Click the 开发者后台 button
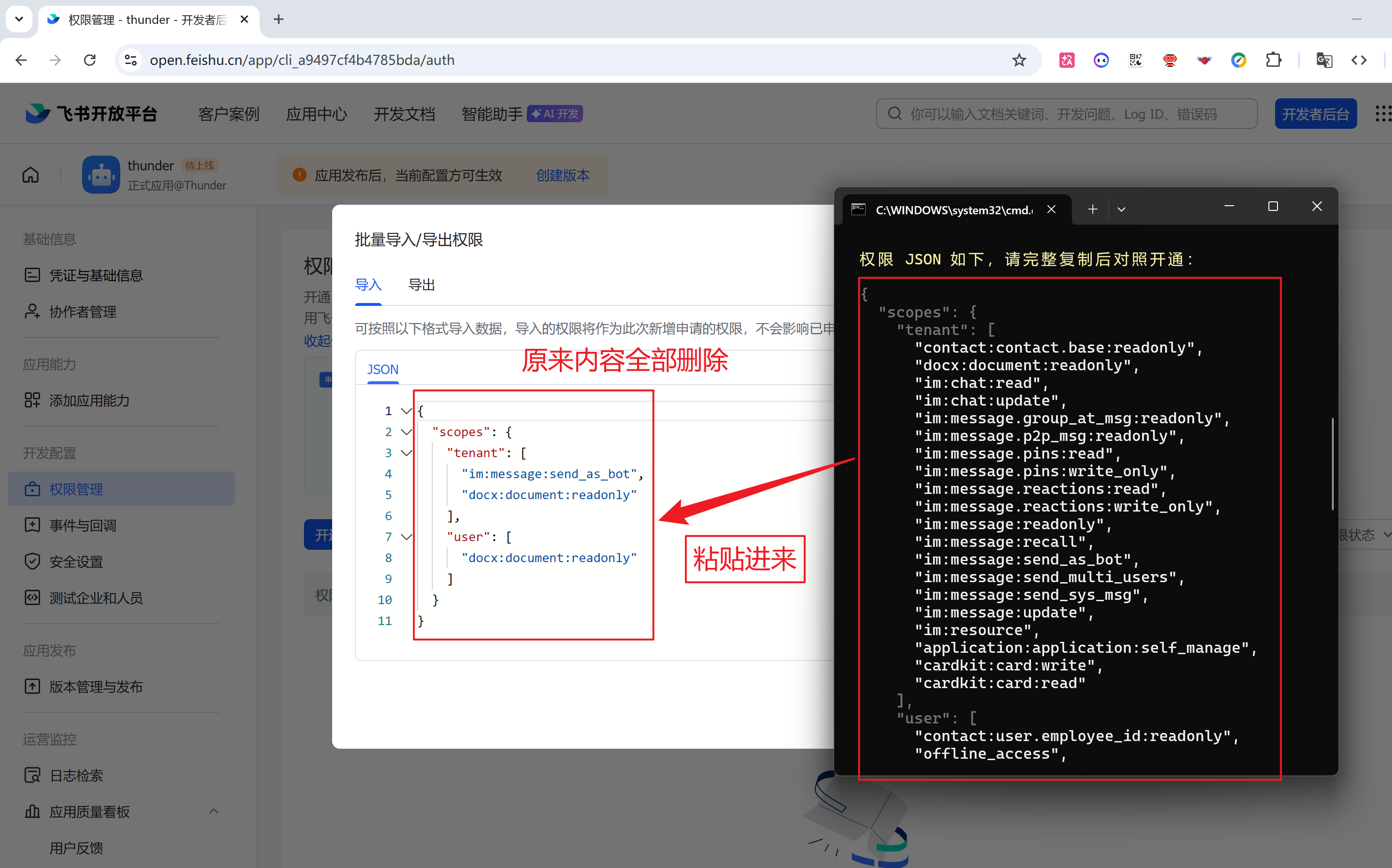This screenshot has width=1392, height=868. tap(1315, 114)
